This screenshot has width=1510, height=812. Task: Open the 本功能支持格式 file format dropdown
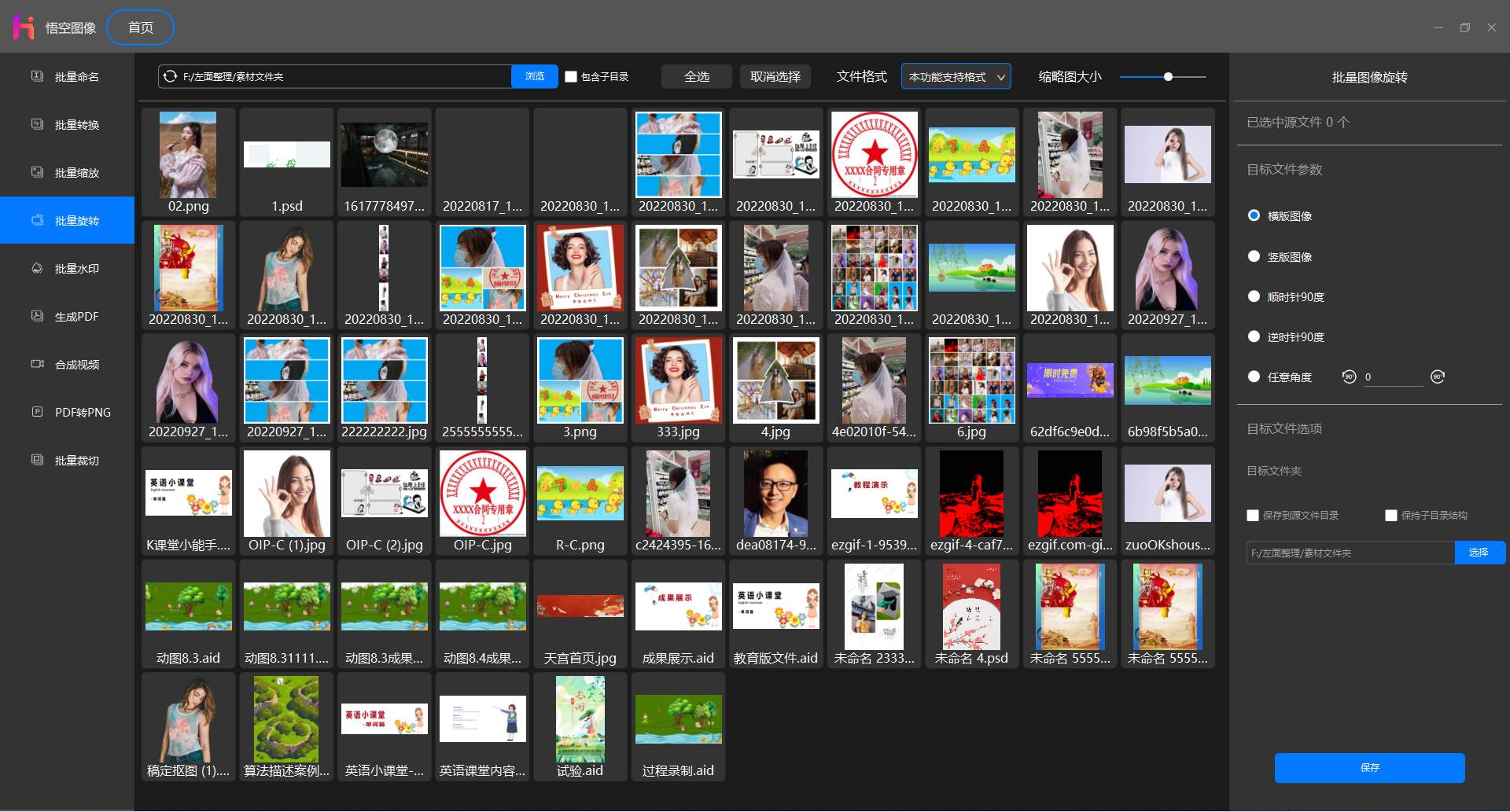pos(956,76)
